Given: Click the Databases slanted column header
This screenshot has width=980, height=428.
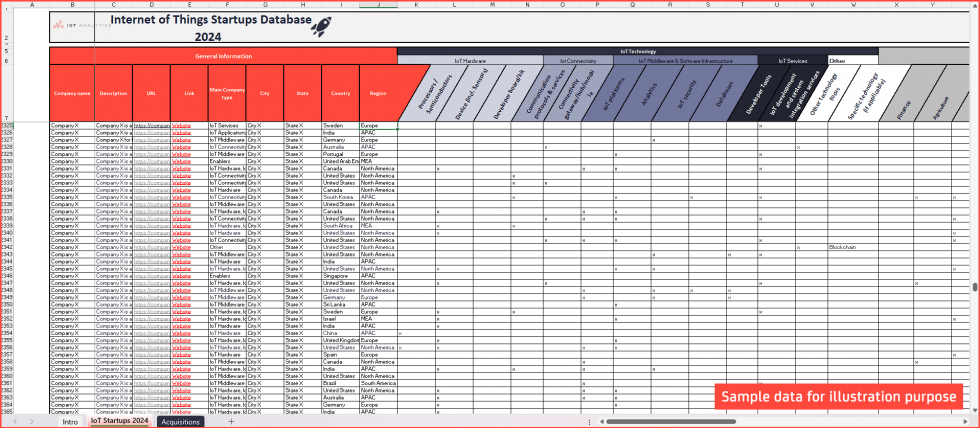Looking at the screenshot, I should click(x=725, y=95).
